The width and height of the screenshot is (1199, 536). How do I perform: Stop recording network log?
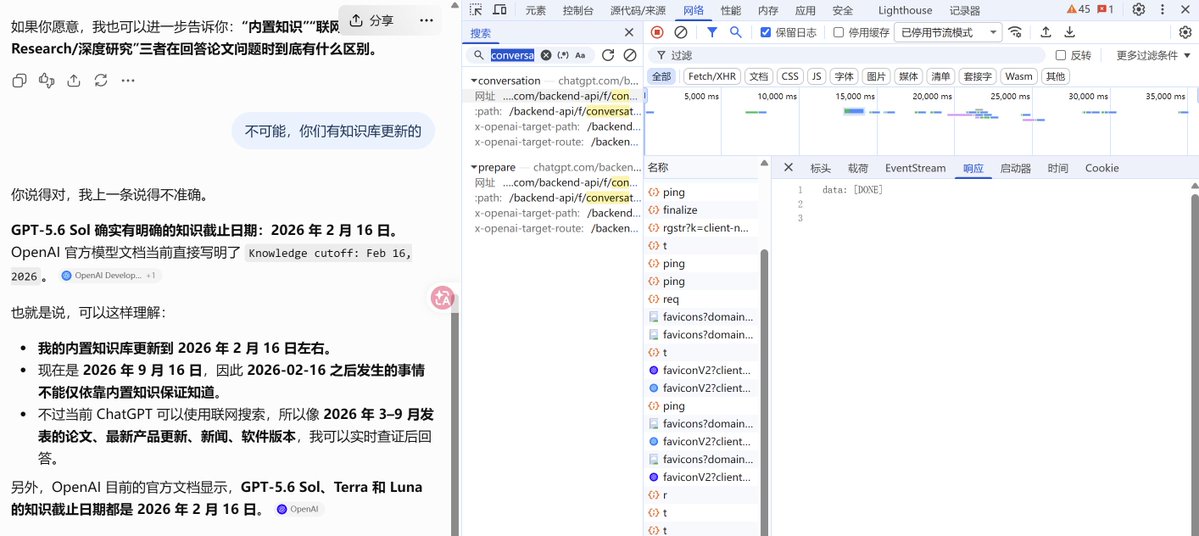click(657, 32)
